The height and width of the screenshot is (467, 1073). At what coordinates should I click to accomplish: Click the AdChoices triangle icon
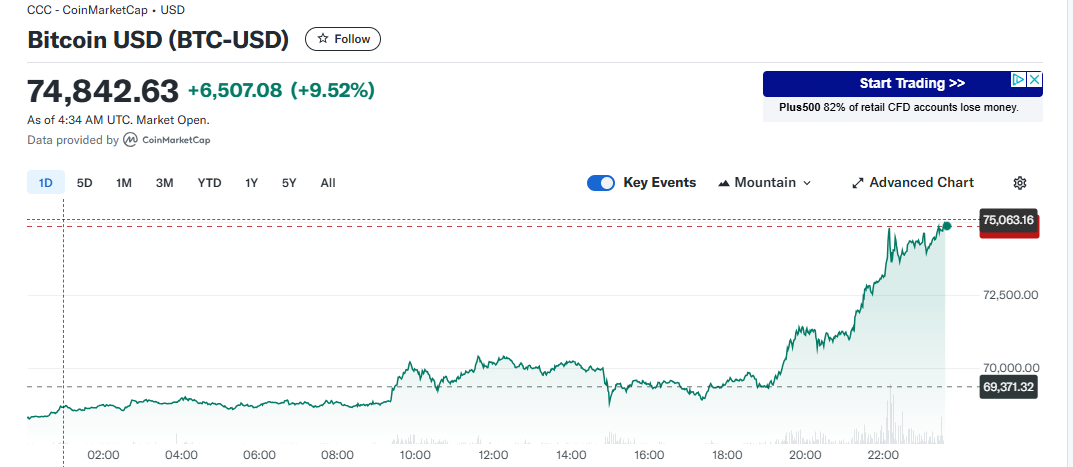tap(1020, 79)
